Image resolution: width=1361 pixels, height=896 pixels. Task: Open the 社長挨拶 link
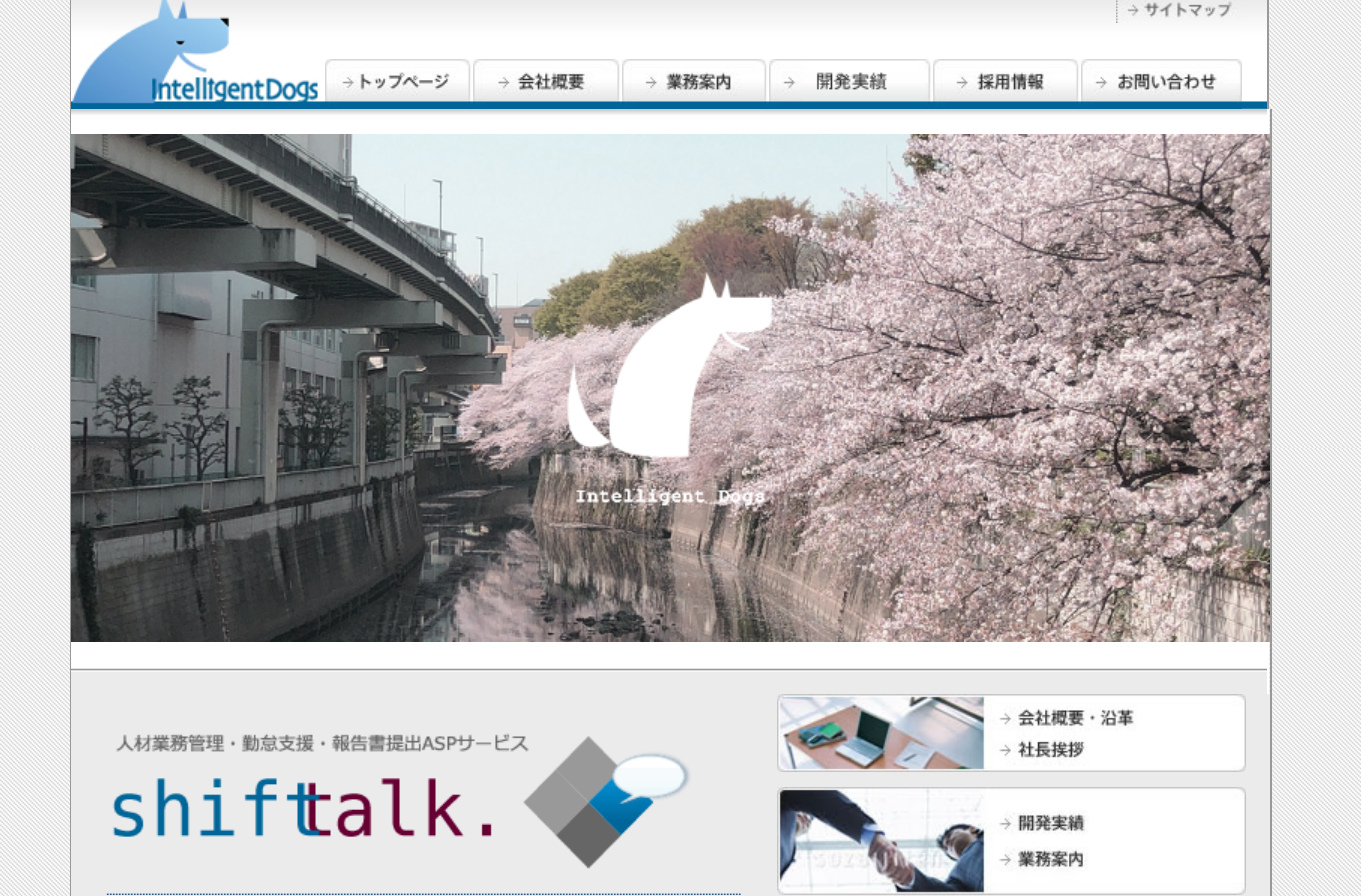click(1051, 750)
